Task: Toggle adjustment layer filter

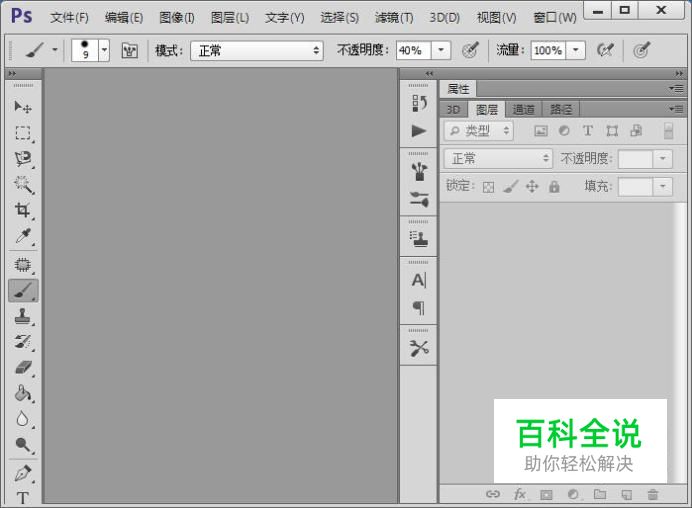Action: [x=564, y=131]
